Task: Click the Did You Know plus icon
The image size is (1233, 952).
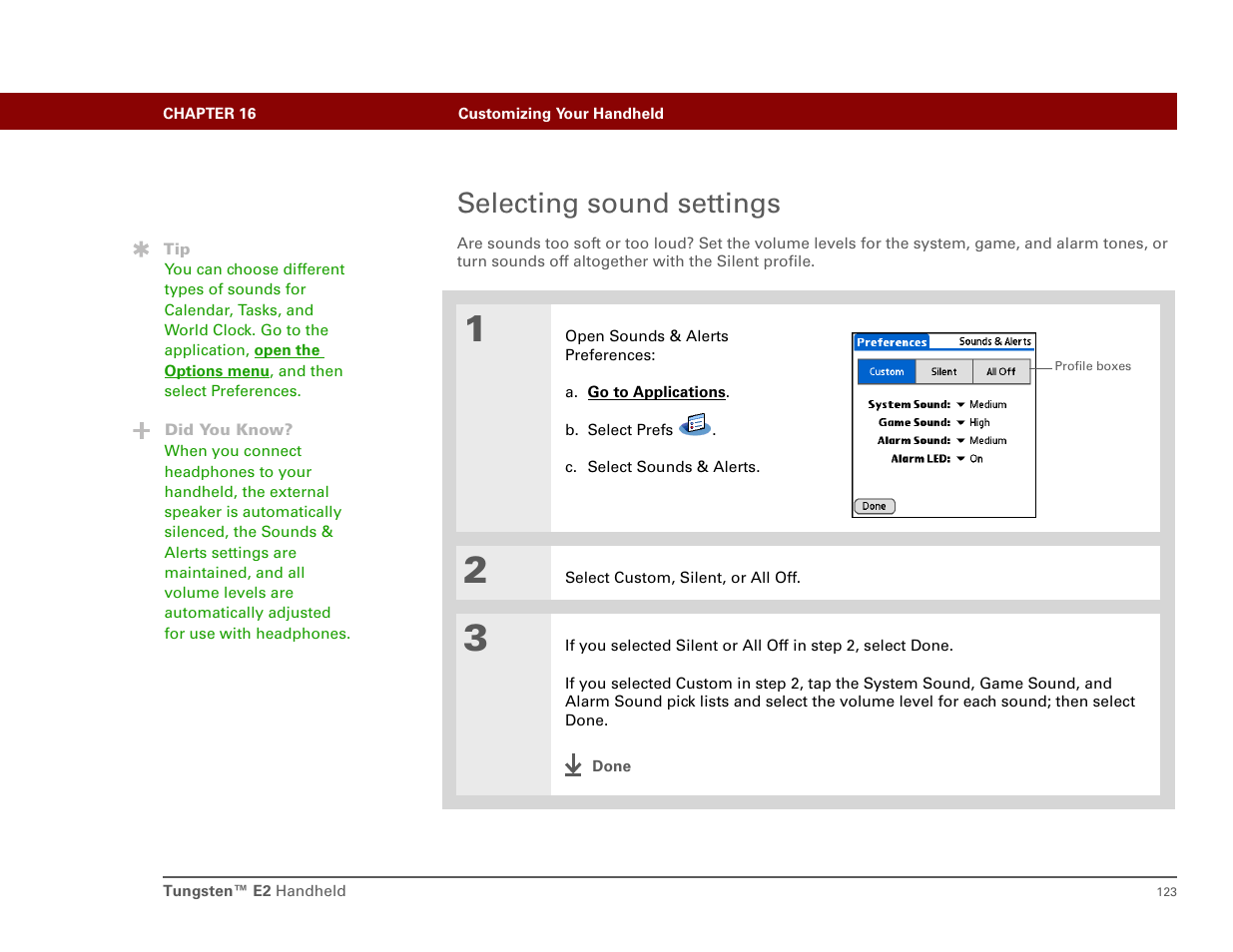Action: [x=142, y=430]
